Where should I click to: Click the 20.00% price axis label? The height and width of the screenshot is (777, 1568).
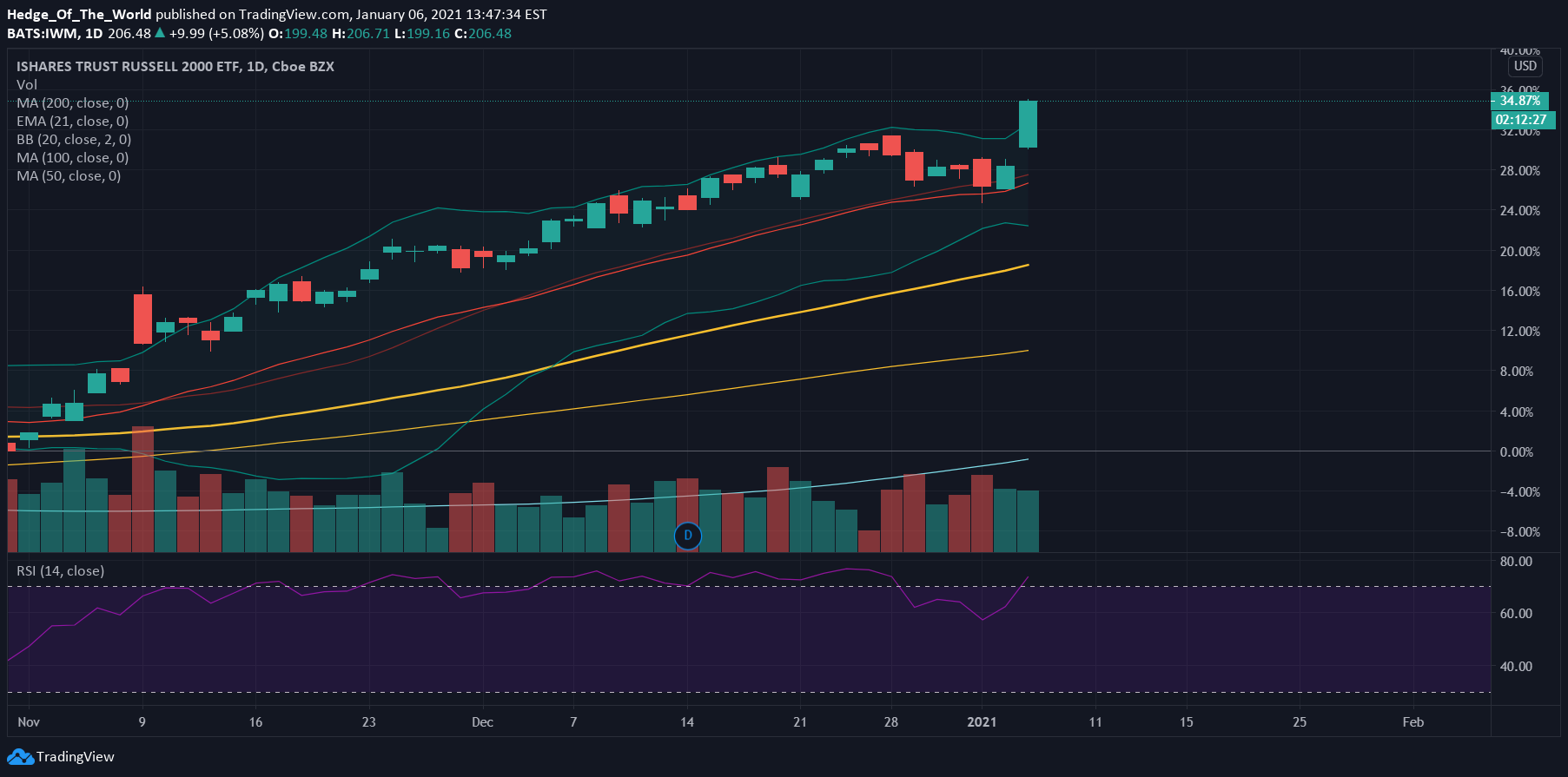point(1520,251)
